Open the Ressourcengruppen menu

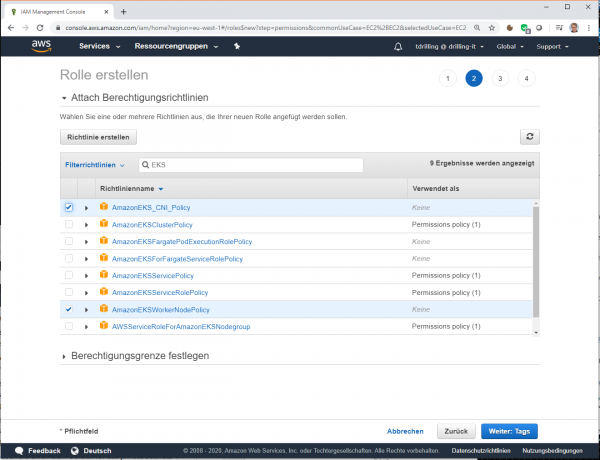(x=176, y=46)
